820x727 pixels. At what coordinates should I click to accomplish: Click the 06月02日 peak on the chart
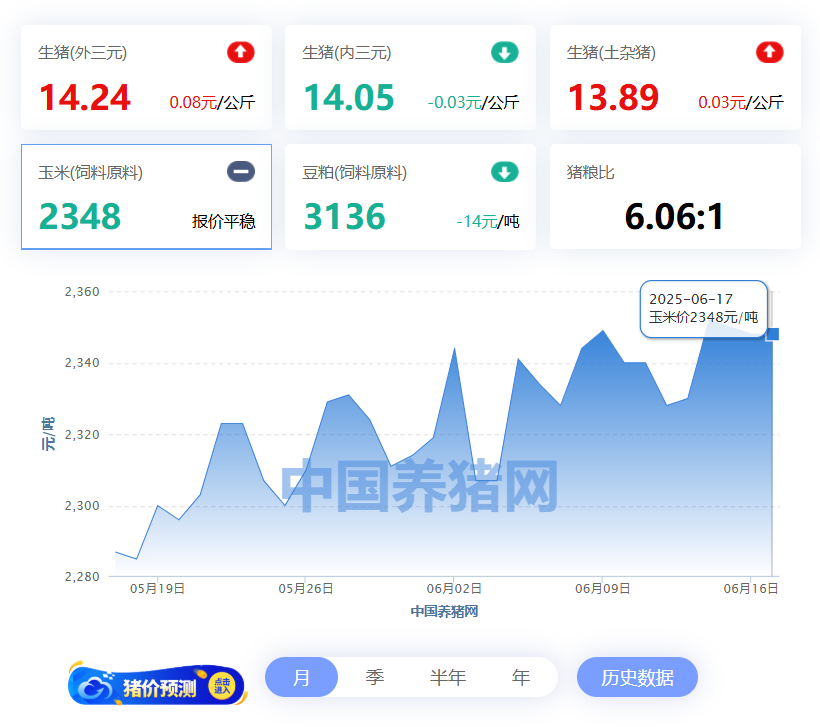455,349
